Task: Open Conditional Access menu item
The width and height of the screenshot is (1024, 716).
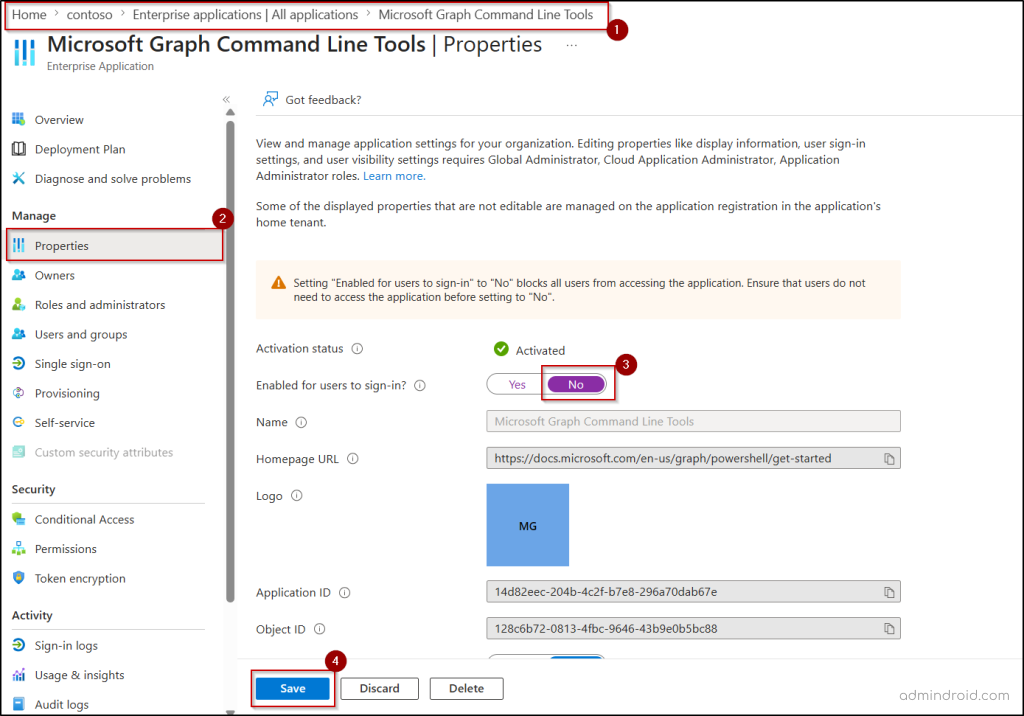Action: click(84, 519)
